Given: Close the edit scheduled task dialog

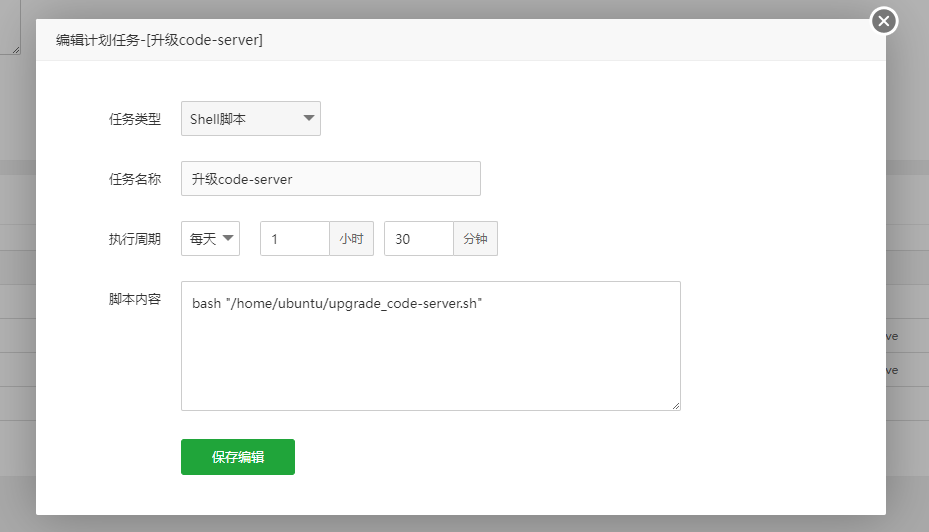Looking at the screenshot, I should point(883,21).
